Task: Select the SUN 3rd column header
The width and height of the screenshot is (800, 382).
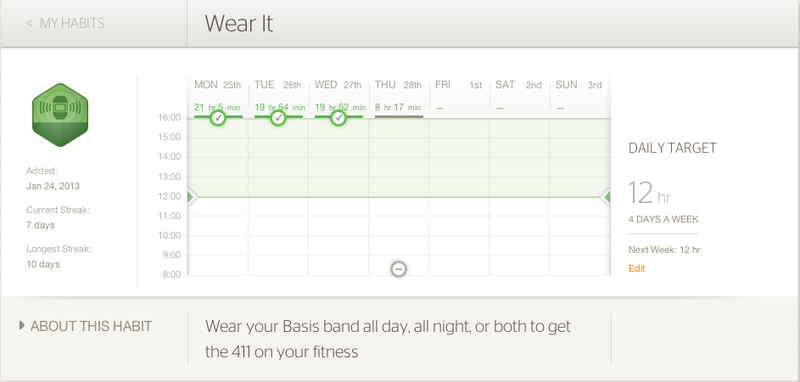Action: tap(579, 85)
